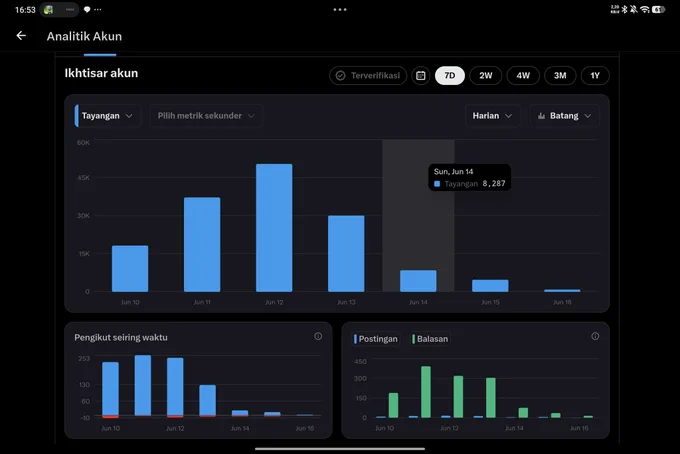680x454 pixels.
Task: Select the 2W time range
Action: pos(486,75)
